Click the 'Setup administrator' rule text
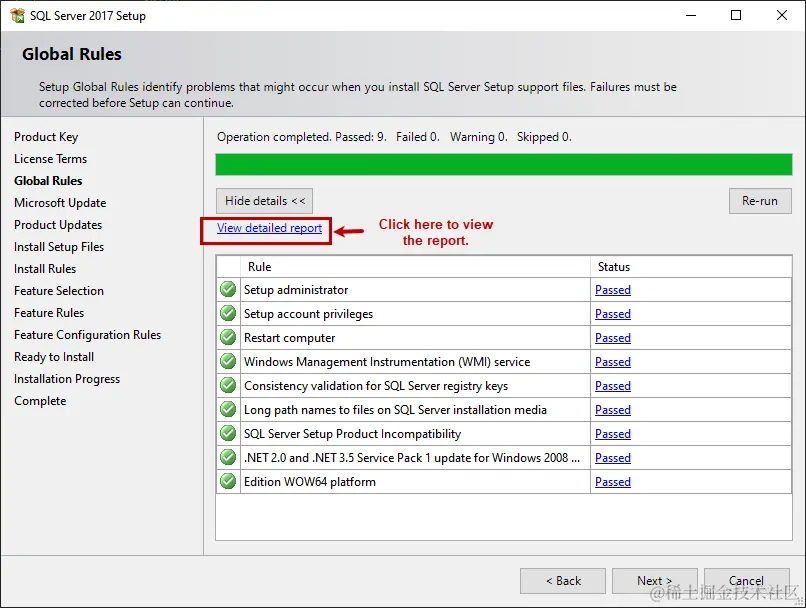The height and width of the screenshot is (608, 806). [296, 290]
